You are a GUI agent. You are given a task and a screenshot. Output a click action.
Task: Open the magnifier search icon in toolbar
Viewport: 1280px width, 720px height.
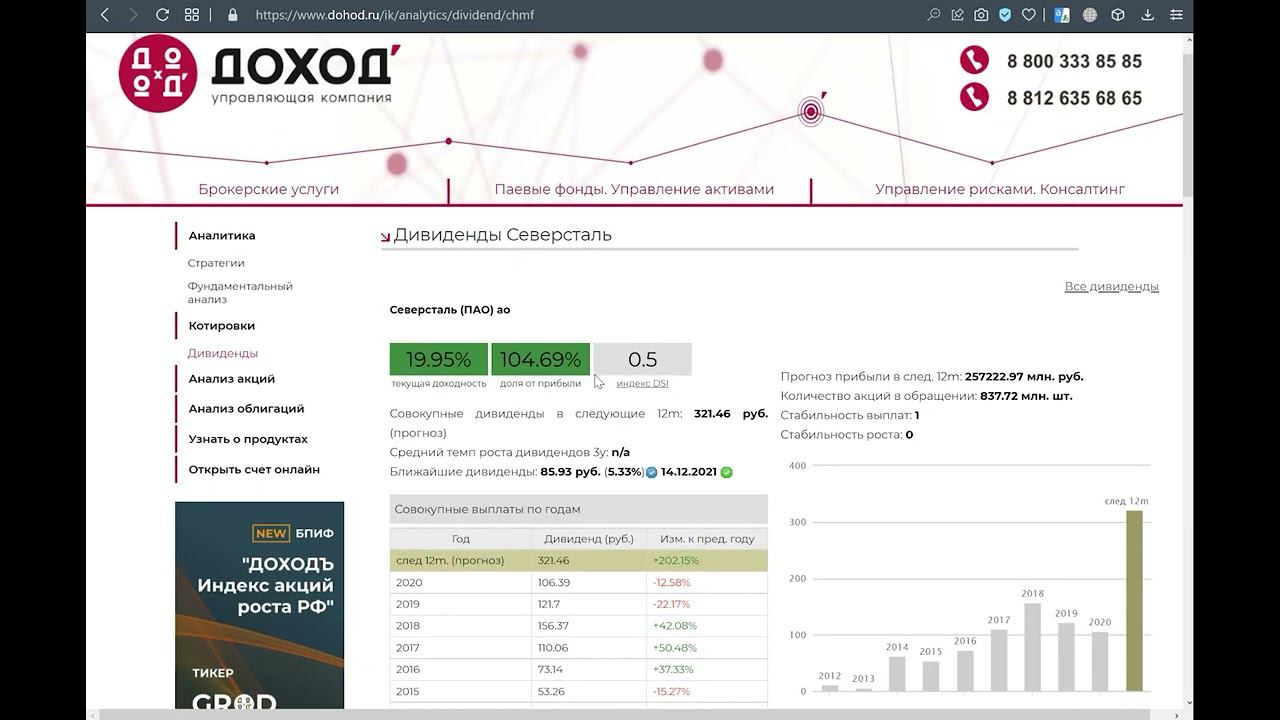tap(934, 15)
